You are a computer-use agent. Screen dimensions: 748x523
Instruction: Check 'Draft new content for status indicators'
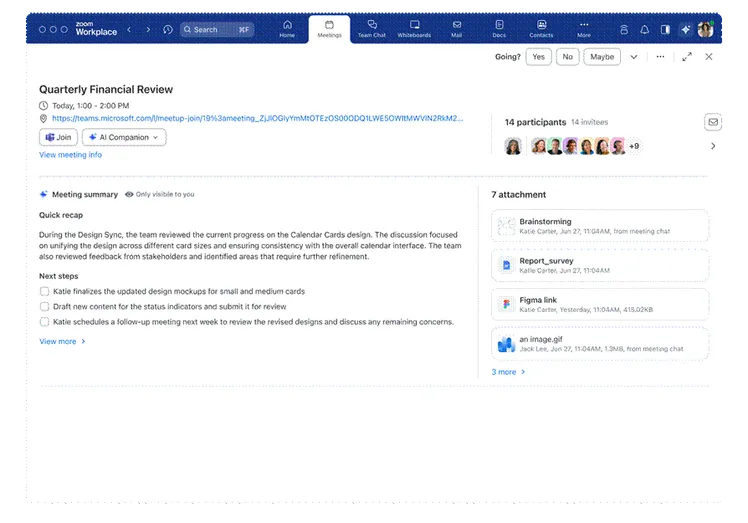tap(44, 307)
